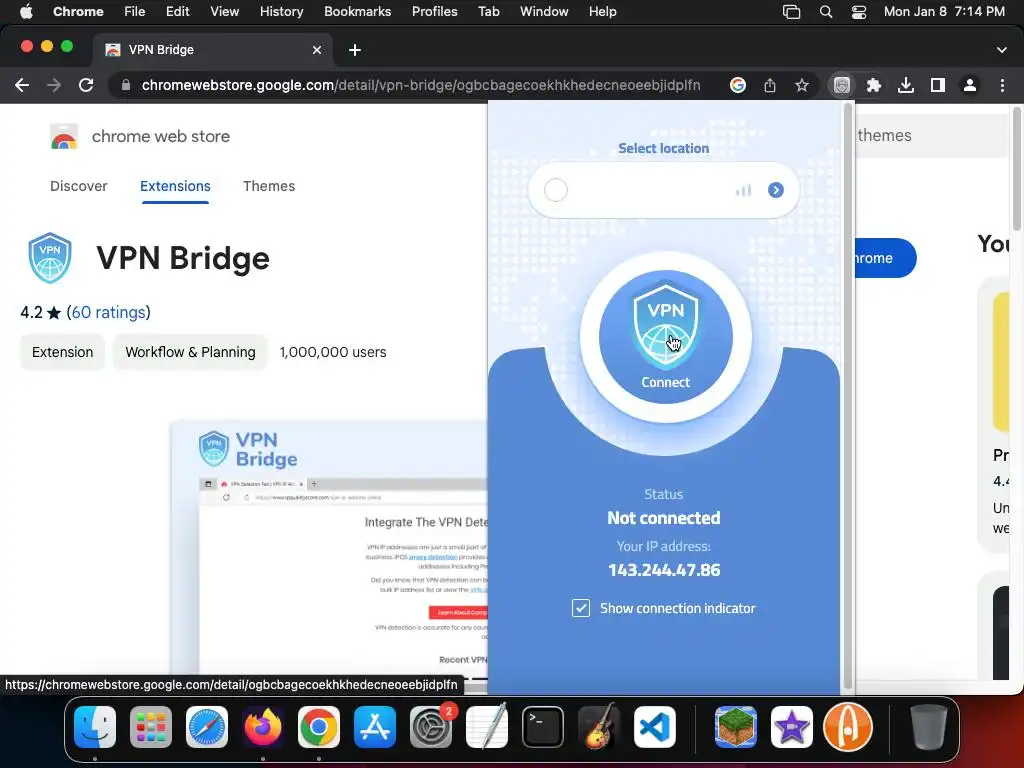Open App Store from the dock

click(375, 727)
